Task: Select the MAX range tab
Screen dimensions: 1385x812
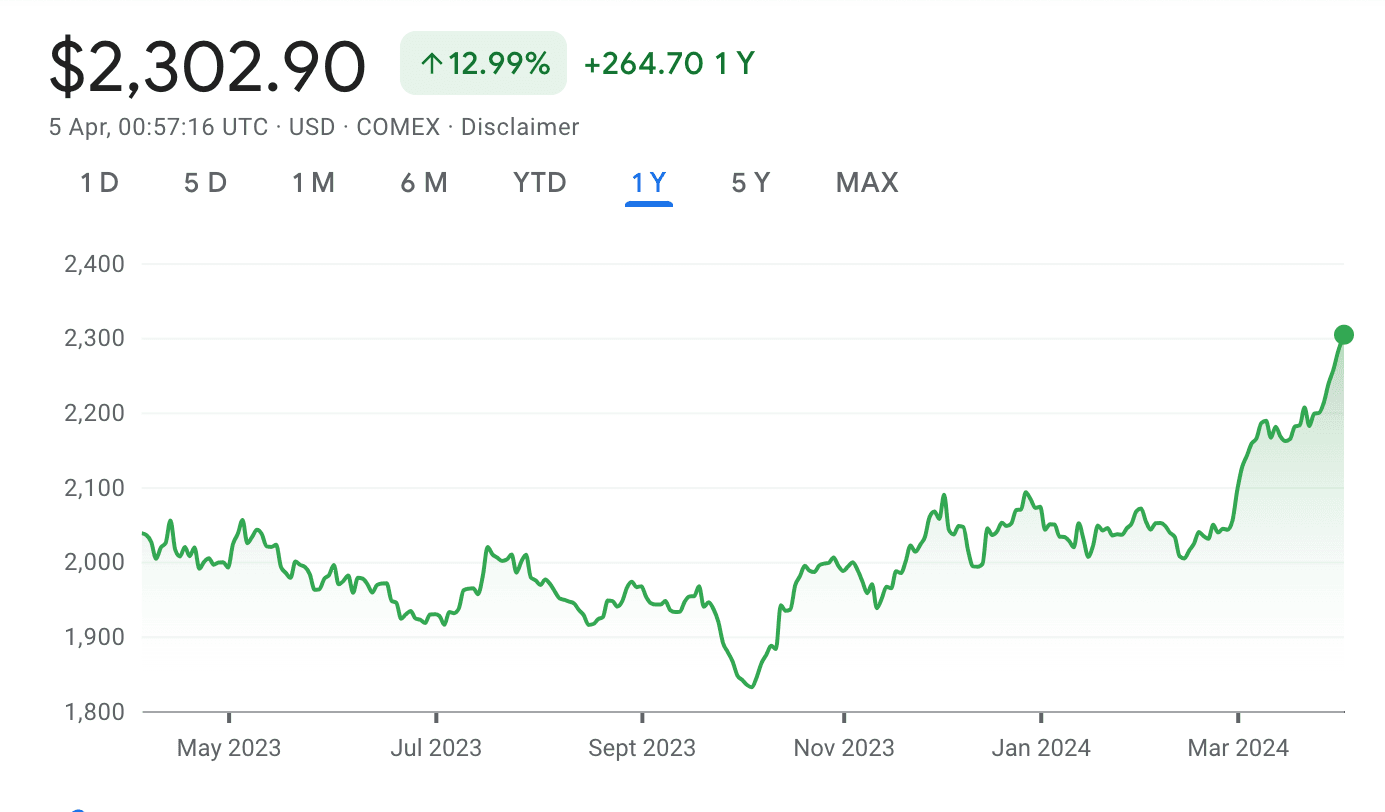Action: coord(867,183)
